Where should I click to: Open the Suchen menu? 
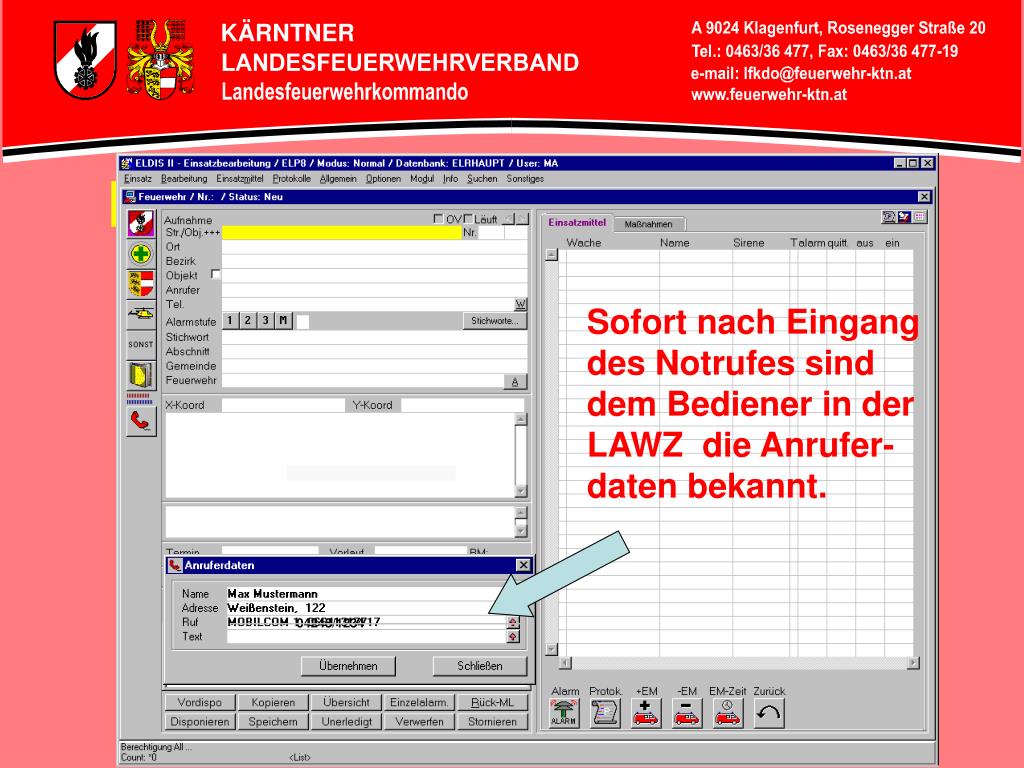(x=482, y=179)
